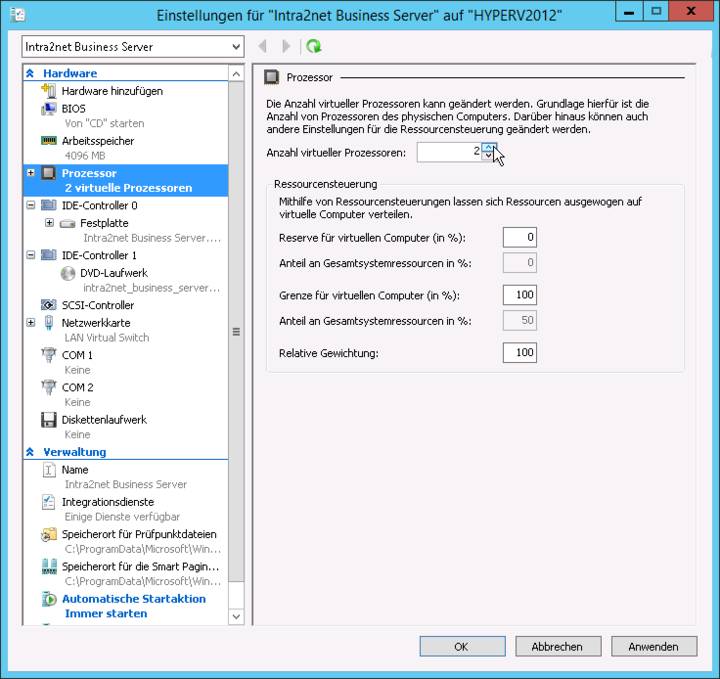Collapse the IDE-Controller 1 node
This screenshot has height=679, width=720.
click(x=31, y=255)
